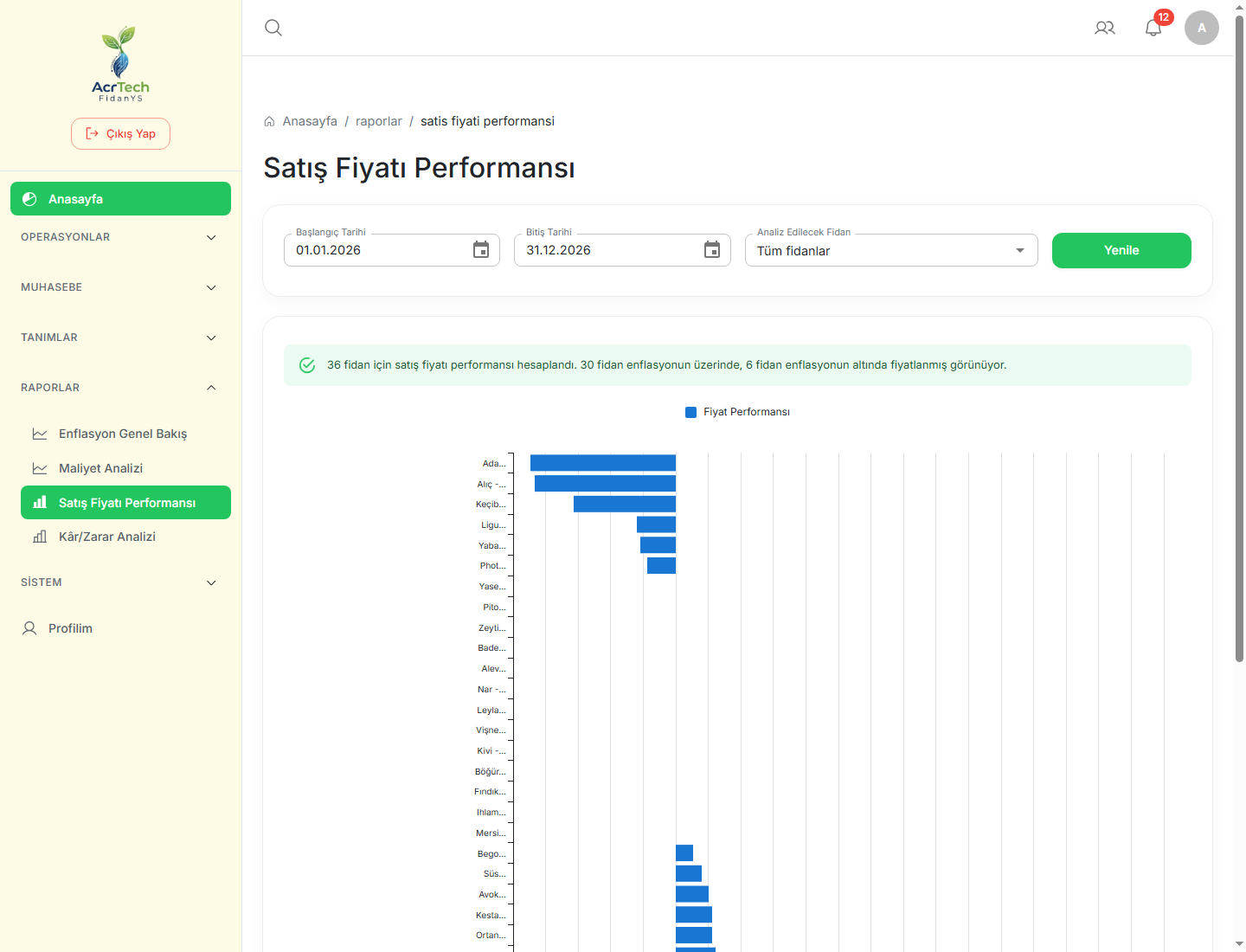Open Profilim page
This screenshot has width=1246, height=952.
pyautogui.click(x=120, y=628)
